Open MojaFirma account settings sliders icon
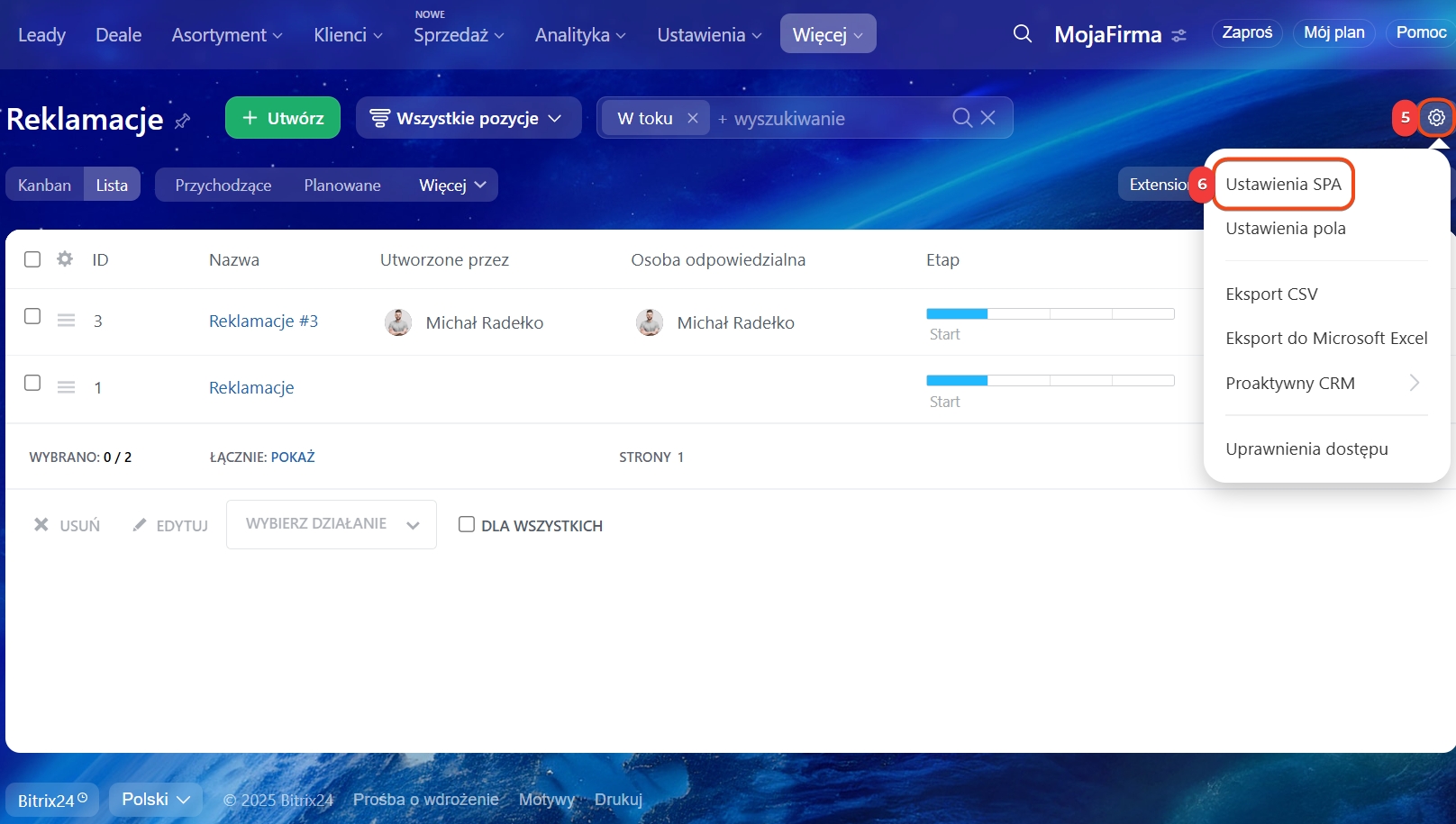The image size is (1456, 824). coord(1178,36)
